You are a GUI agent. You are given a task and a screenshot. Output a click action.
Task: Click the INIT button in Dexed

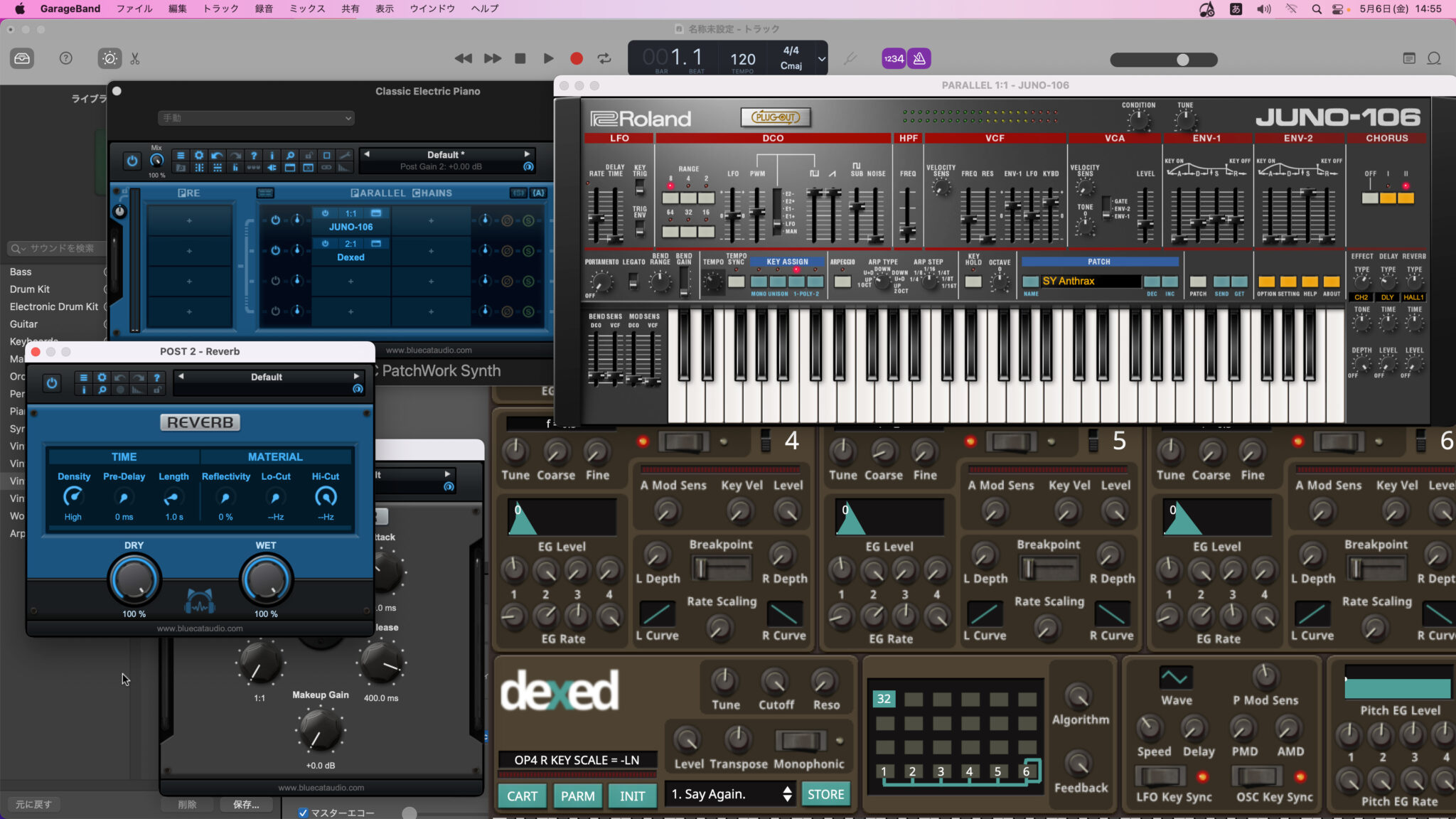point(631,796)
